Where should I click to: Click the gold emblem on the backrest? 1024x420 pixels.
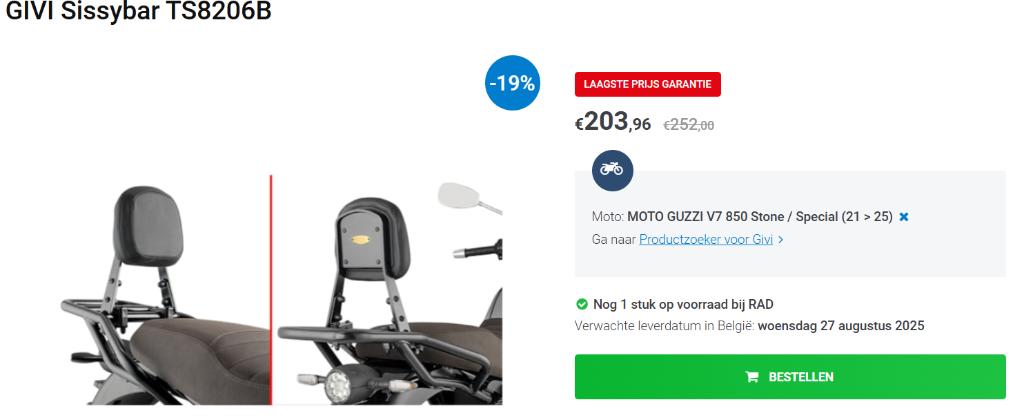point(360,240)
